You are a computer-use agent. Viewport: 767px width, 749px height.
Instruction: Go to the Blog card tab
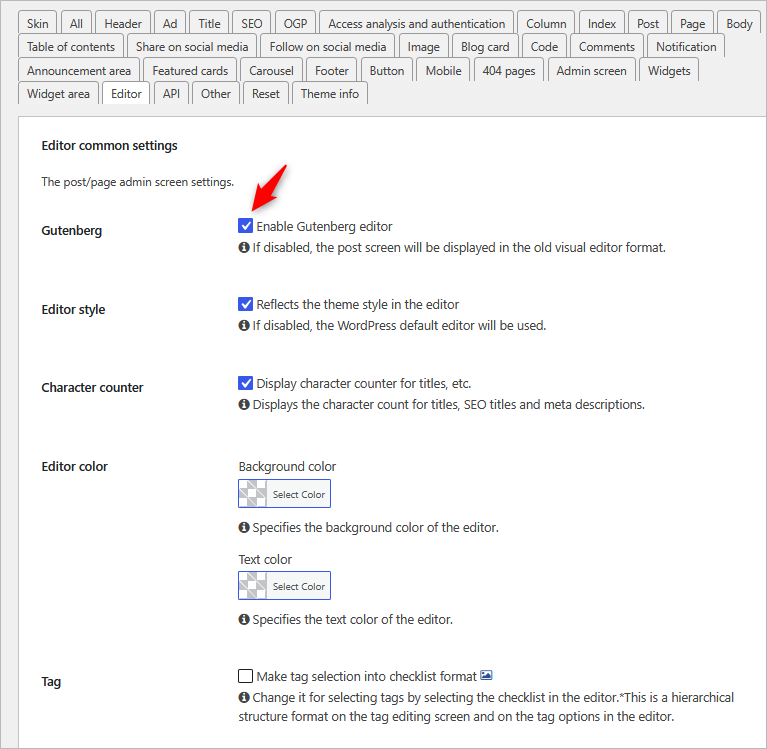(x=485, y=47)
